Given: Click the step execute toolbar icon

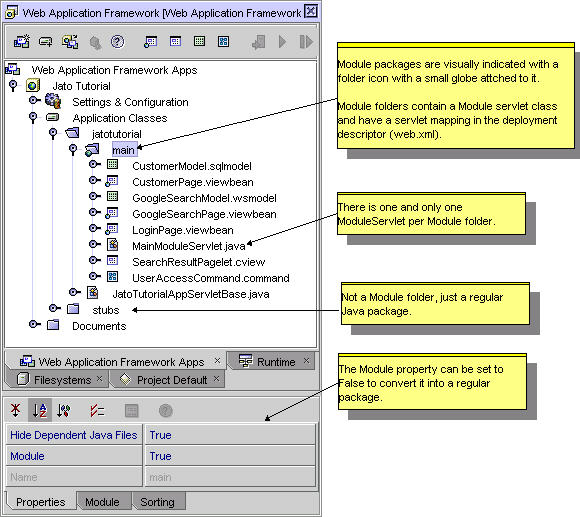Looking at the screenshot, I should point(306,41).
